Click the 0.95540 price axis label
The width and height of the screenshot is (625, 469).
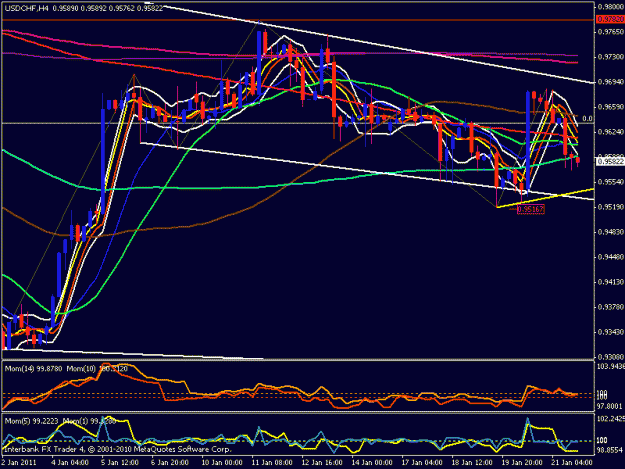(x=611, y=182)
